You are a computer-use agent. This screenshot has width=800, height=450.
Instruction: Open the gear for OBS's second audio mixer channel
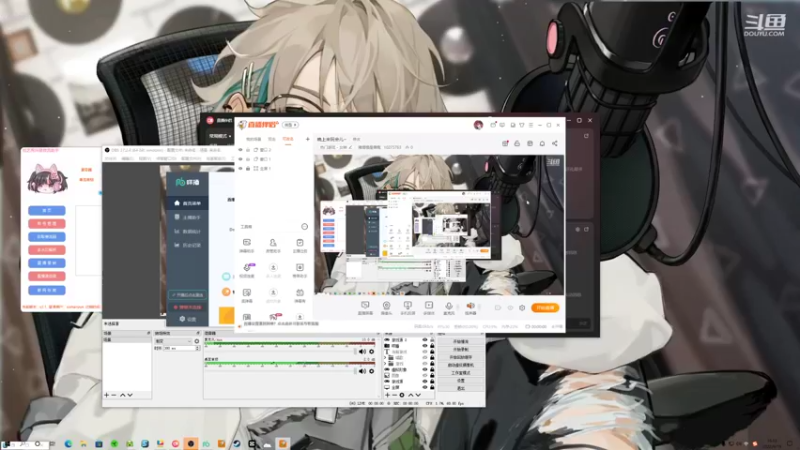[371, 371]
